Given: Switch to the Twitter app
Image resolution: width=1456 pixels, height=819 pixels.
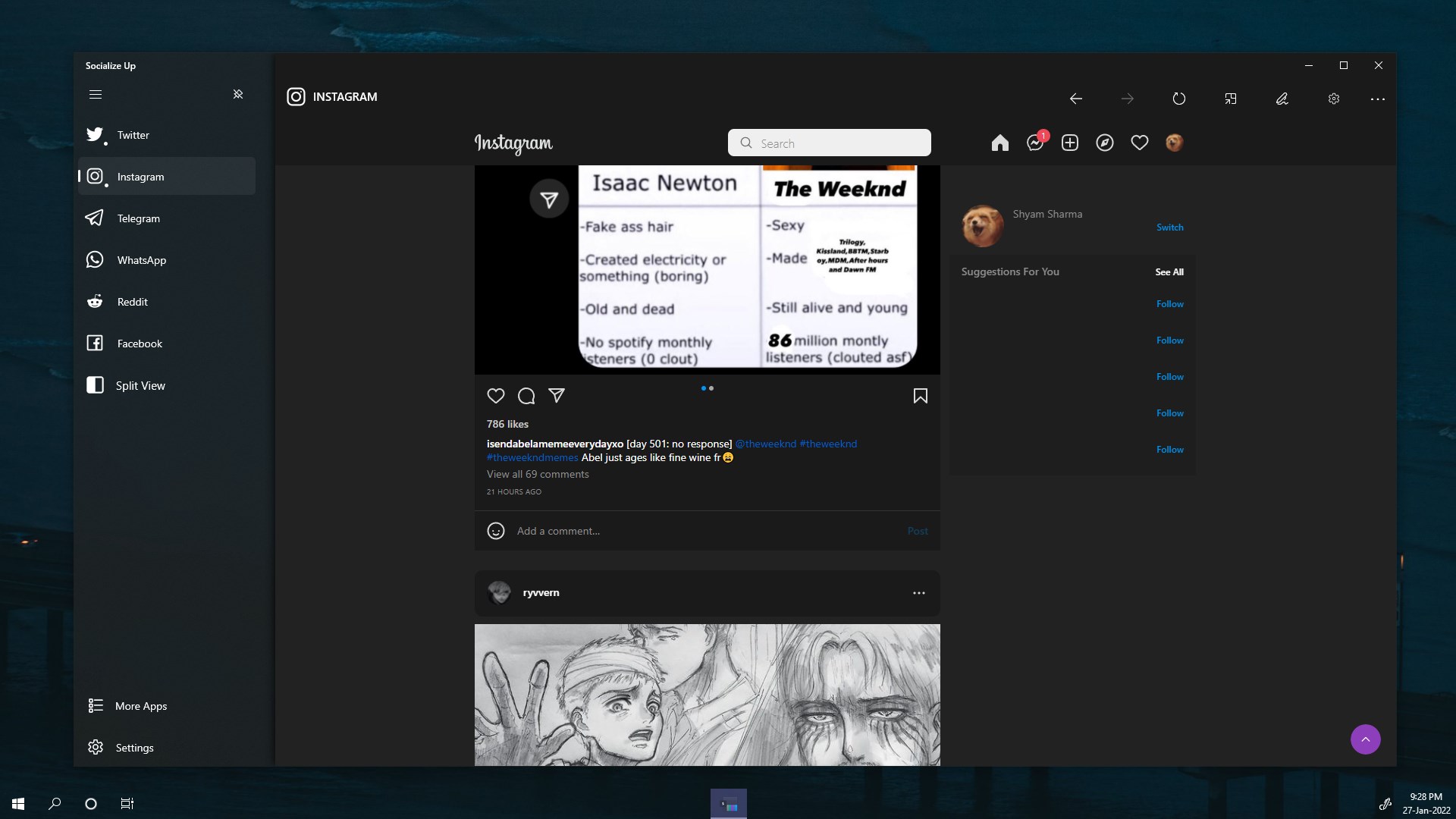Looking at the screenshot, I should coord(133,135).
